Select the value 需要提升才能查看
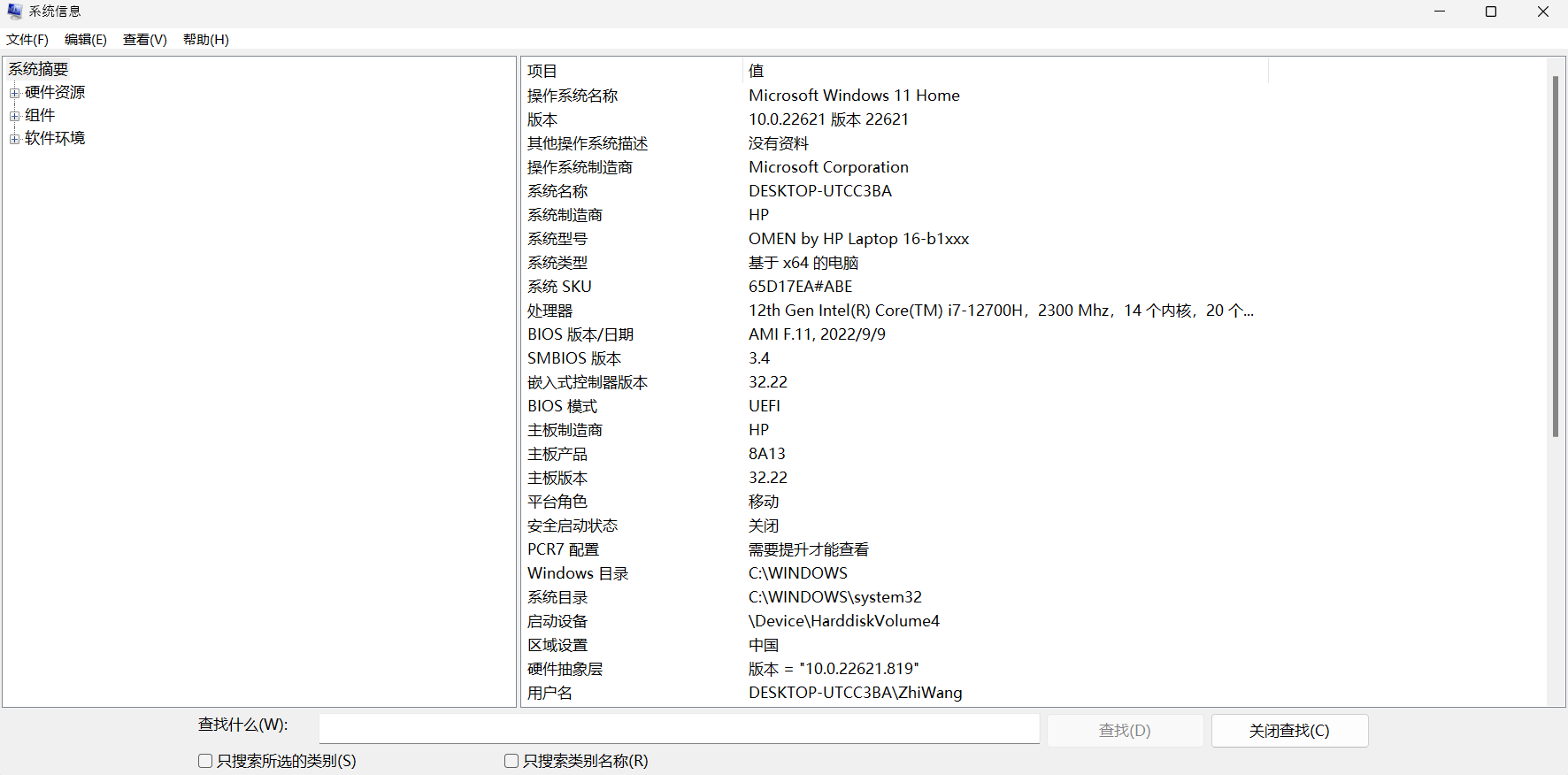 (809, 549)
